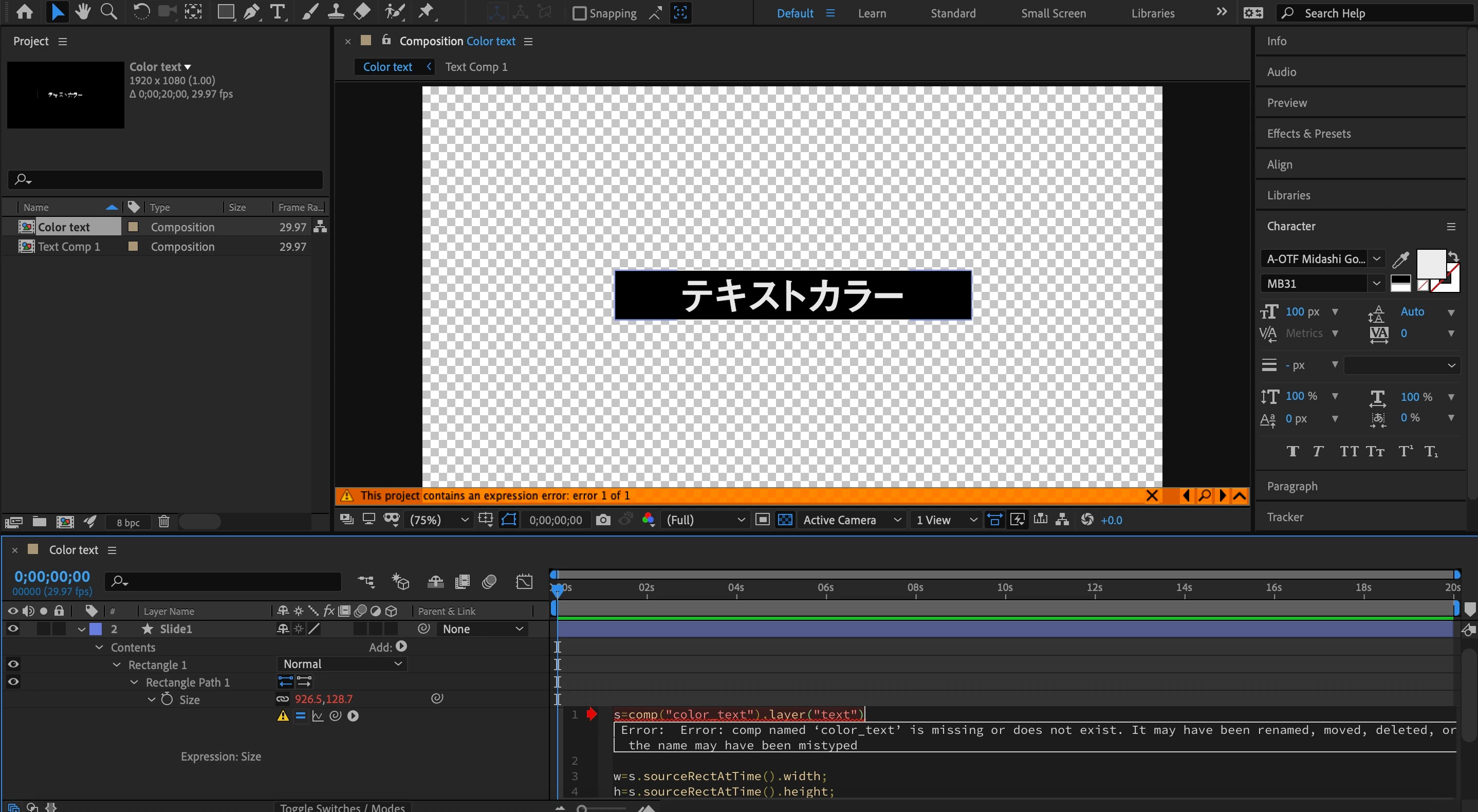
Task: Open the magnification 75% dropdown
Action: (439, 520)
